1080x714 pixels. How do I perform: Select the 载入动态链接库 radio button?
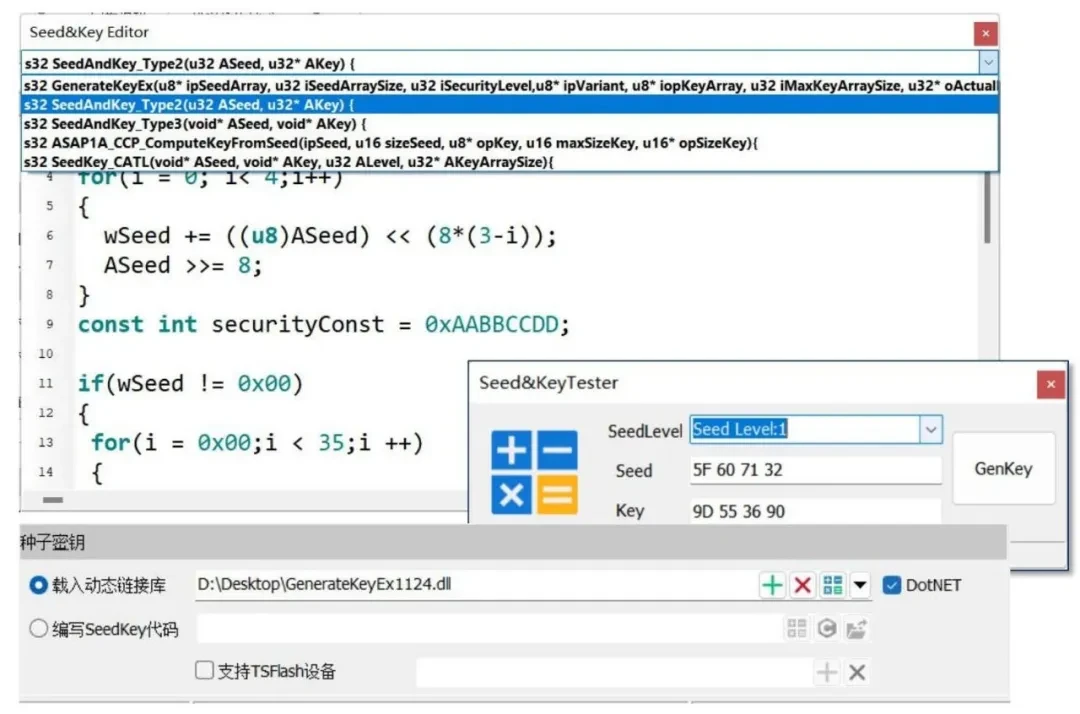(39, 585)
